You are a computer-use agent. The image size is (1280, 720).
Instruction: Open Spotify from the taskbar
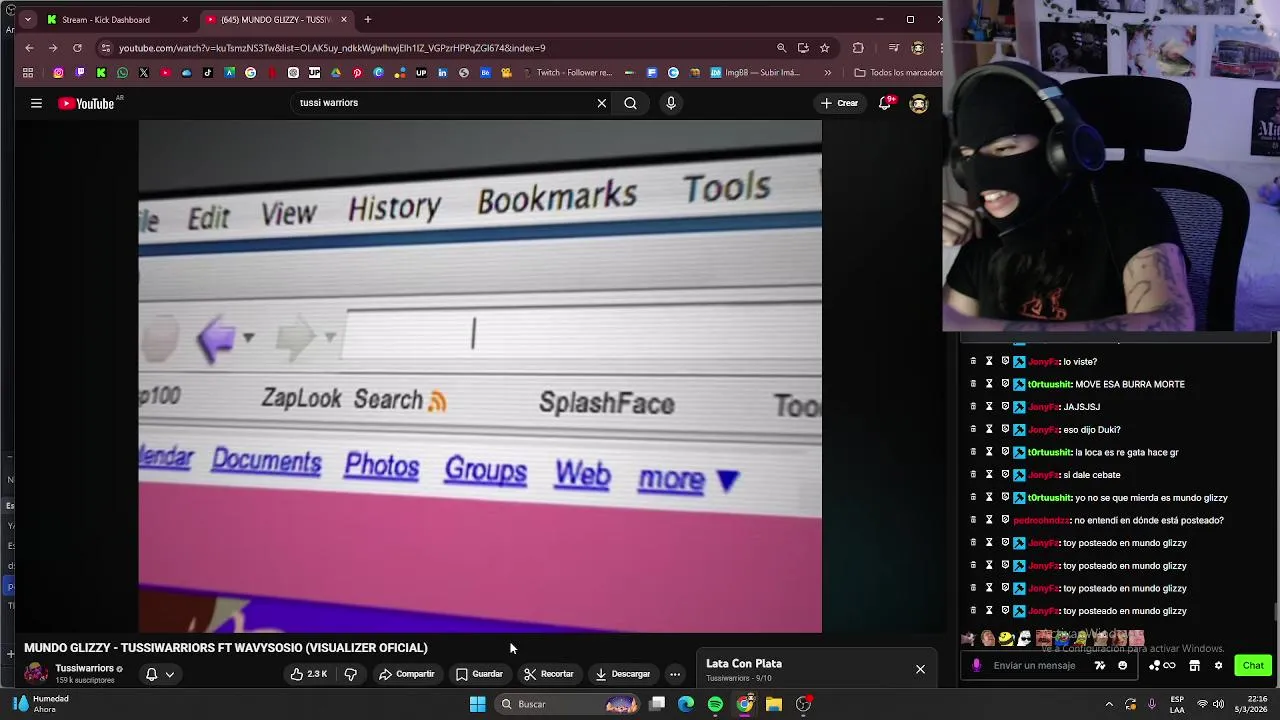coord(715,704)
